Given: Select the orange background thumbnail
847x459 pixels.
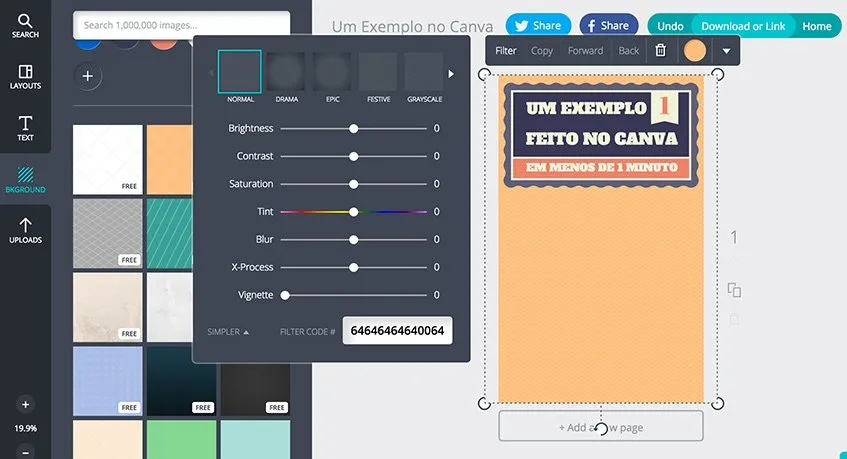Looking at the screenshot, I should pyautogui.click(x=170, y=159).
